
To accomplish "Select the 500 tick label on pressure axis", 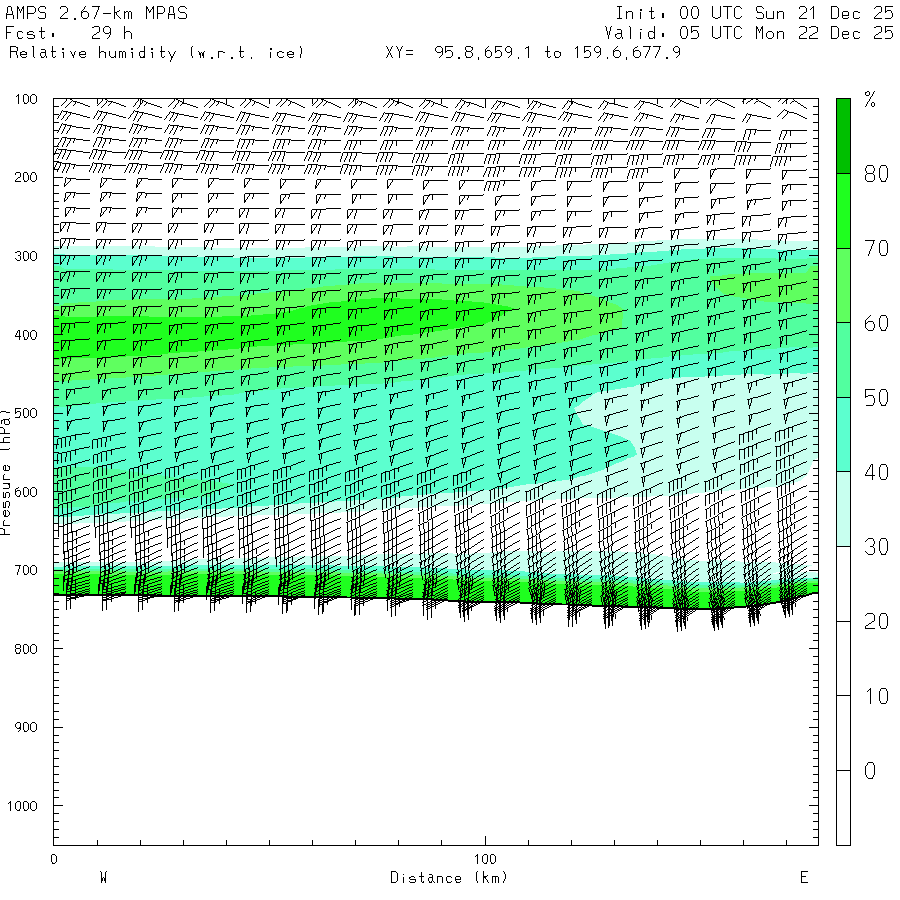I will tap(25, 413).
